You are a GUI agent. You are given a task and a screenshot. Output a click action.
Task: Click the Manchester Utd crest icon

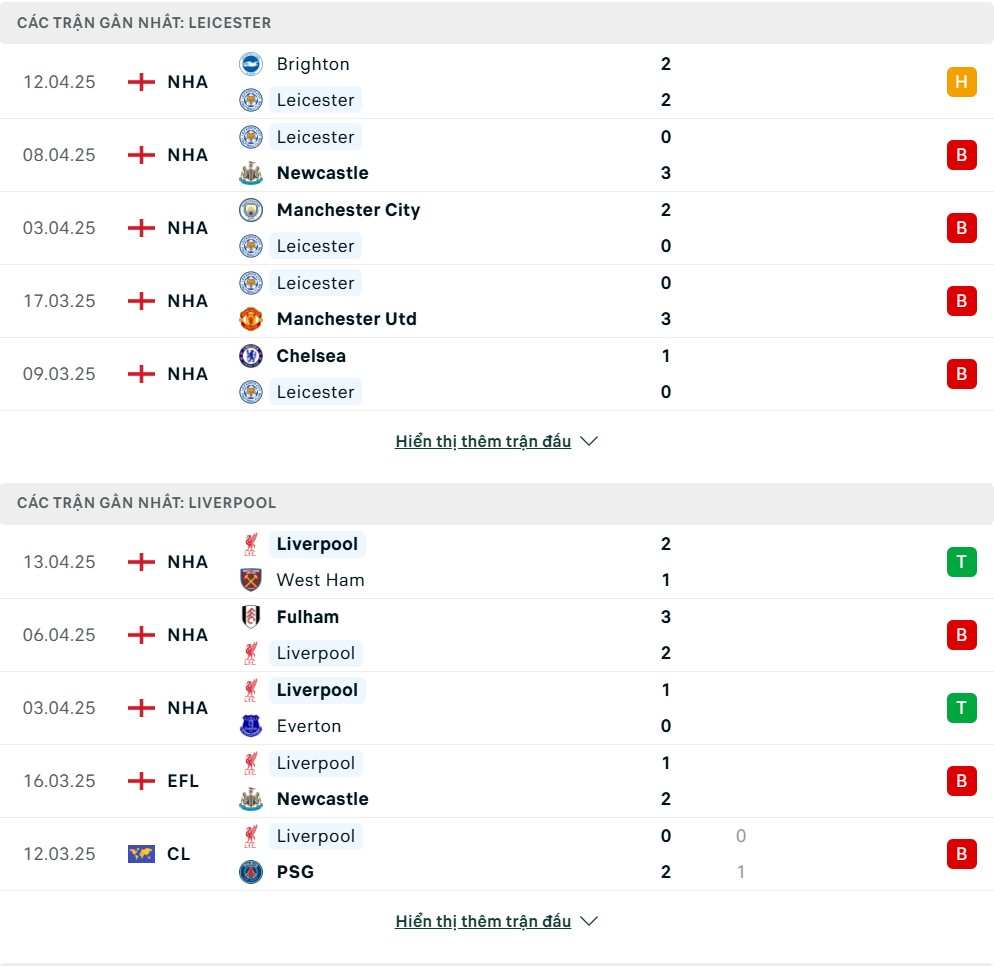click(x=251, y=319)
